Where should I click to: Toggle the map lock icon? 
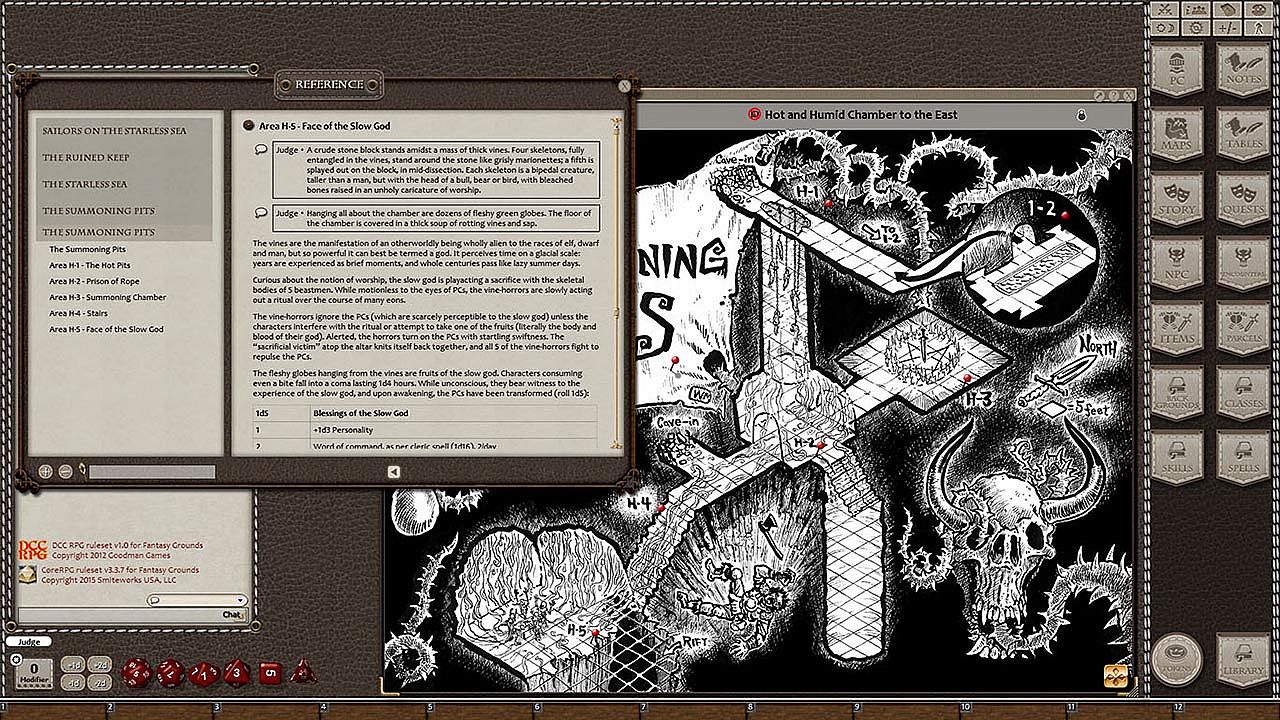1081,115
